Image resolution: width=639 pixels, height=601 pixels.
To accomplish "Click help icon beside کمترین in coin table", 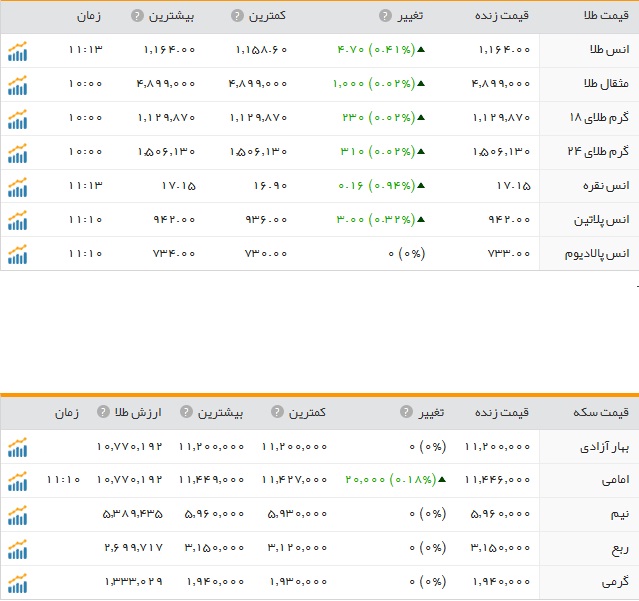I will point(277,412).
